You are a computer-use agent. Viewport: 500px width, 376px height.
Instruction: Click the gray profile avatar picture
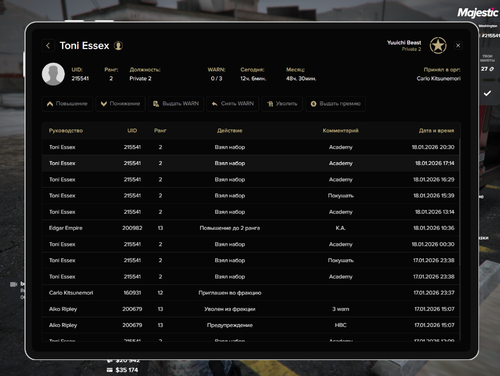click(53, 74)
